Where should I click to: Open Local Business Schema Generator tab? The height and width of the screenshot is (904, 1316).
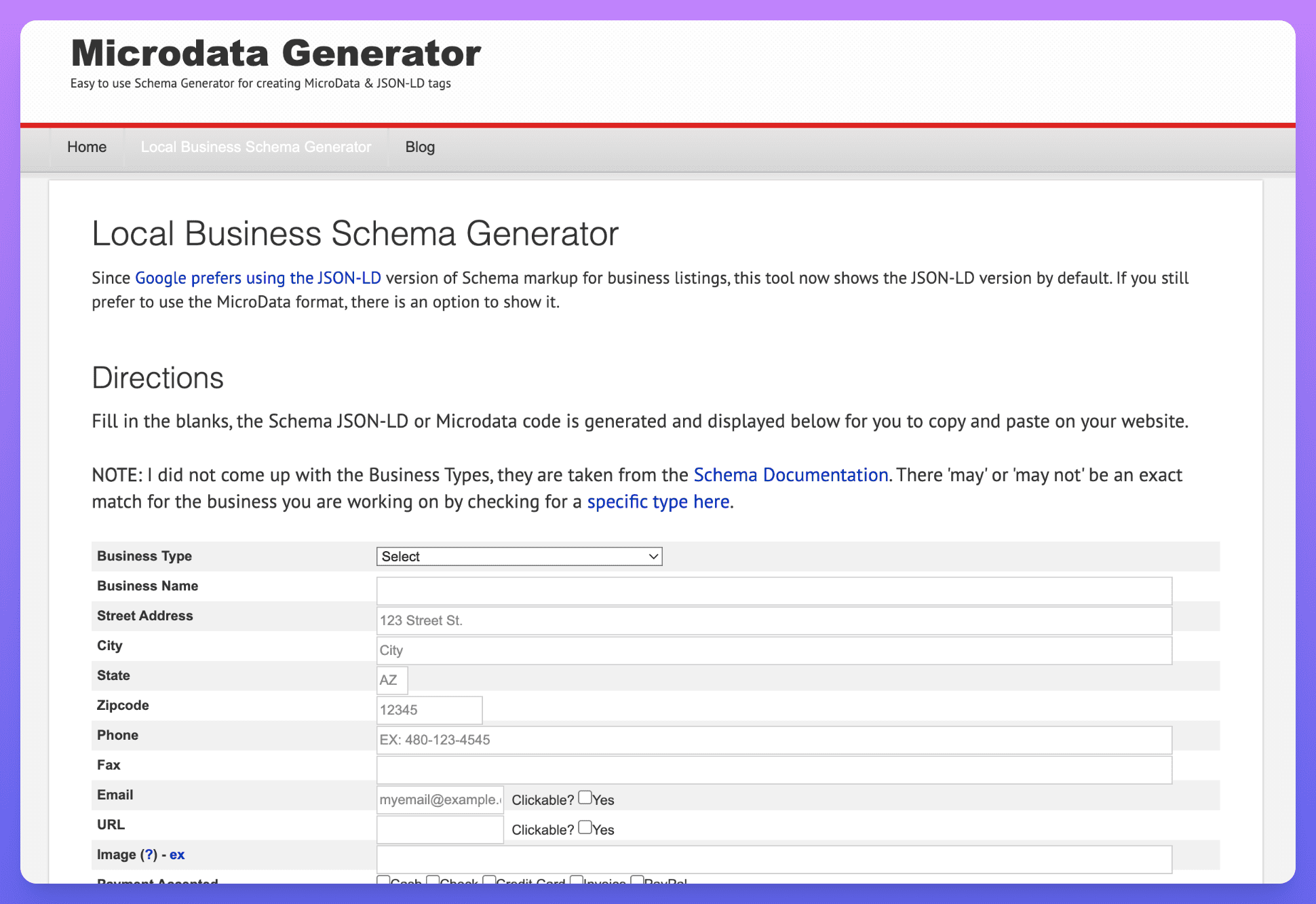pyautogui.click(x=256, y=147)
